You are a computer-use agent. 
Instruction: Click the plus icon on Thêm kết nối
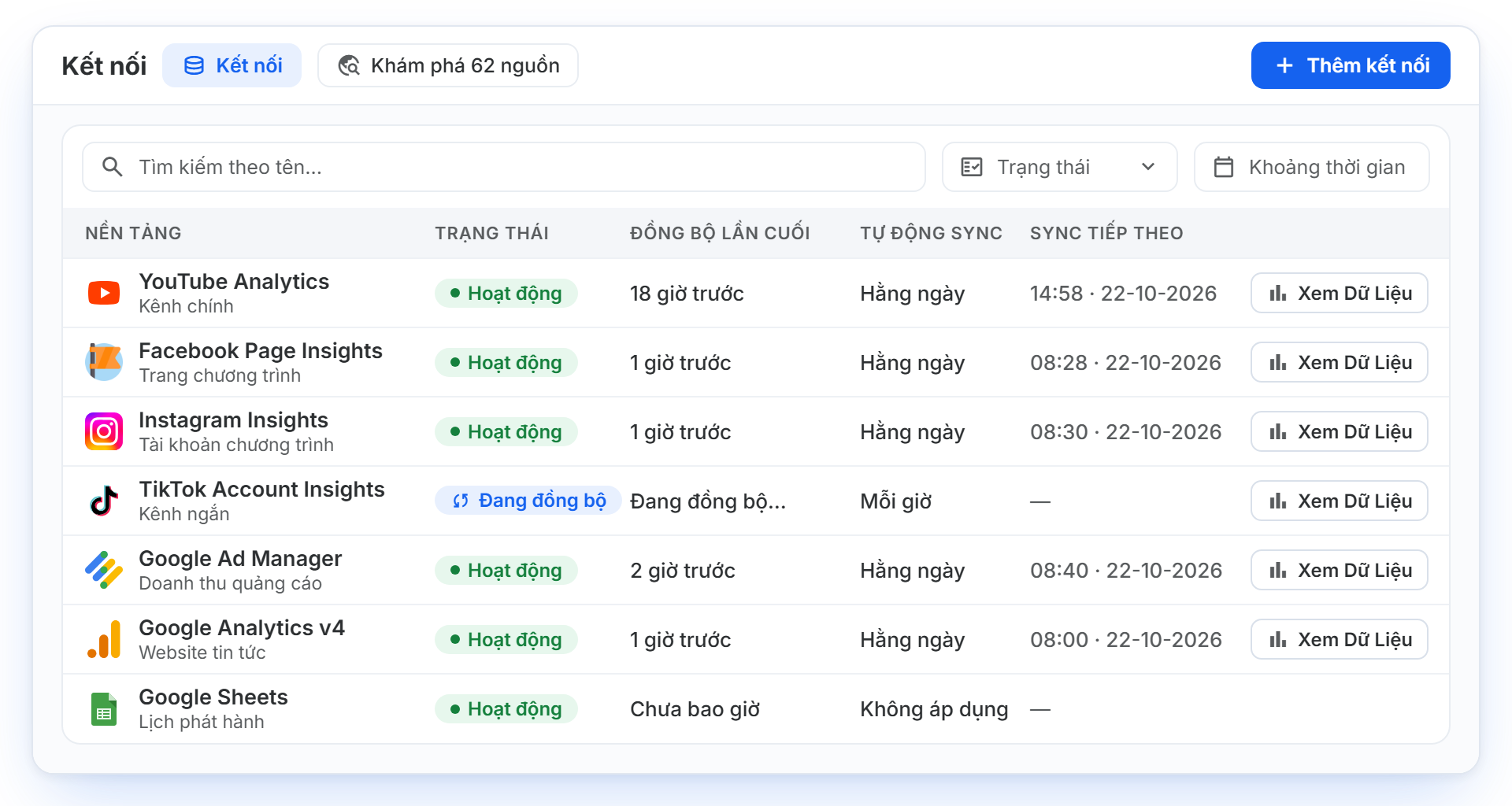(1284, 65)
